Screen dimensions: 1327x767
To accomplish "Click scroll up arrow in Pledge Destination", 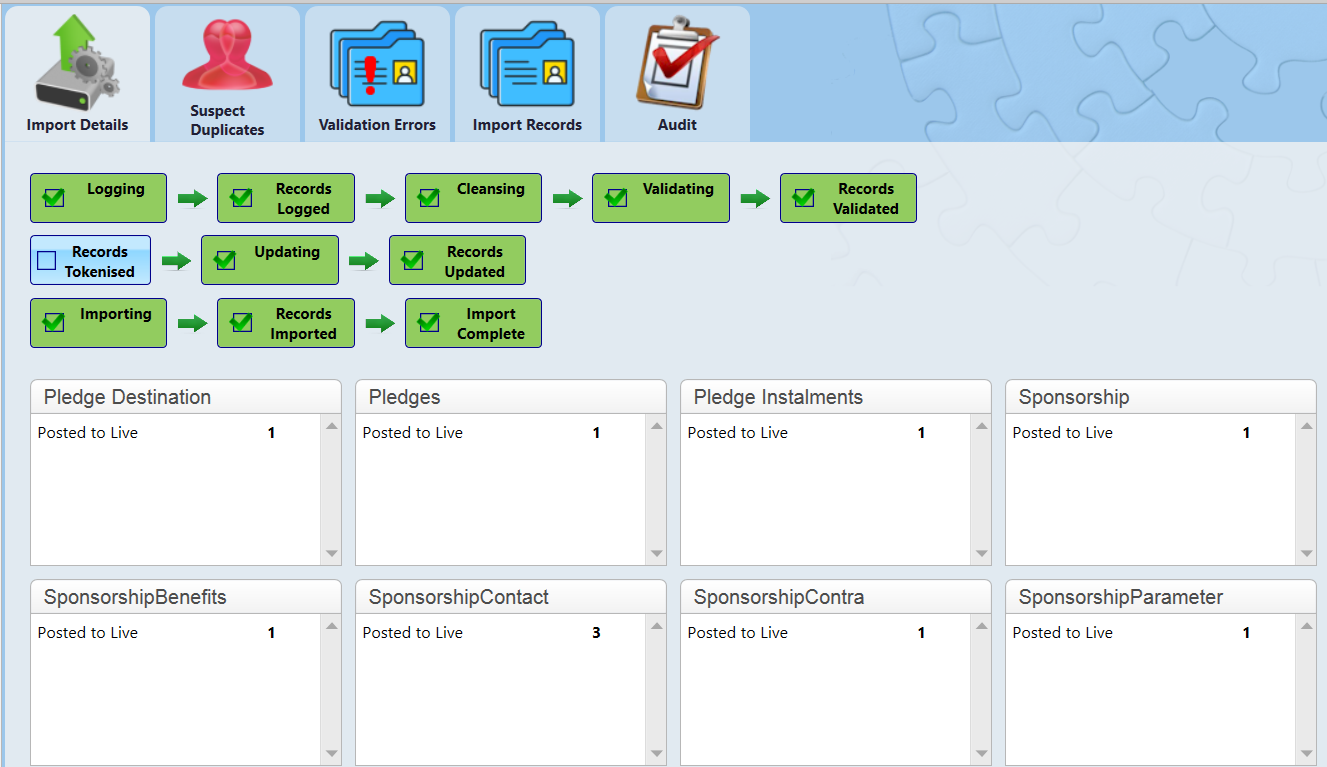I will pos(332,426).
